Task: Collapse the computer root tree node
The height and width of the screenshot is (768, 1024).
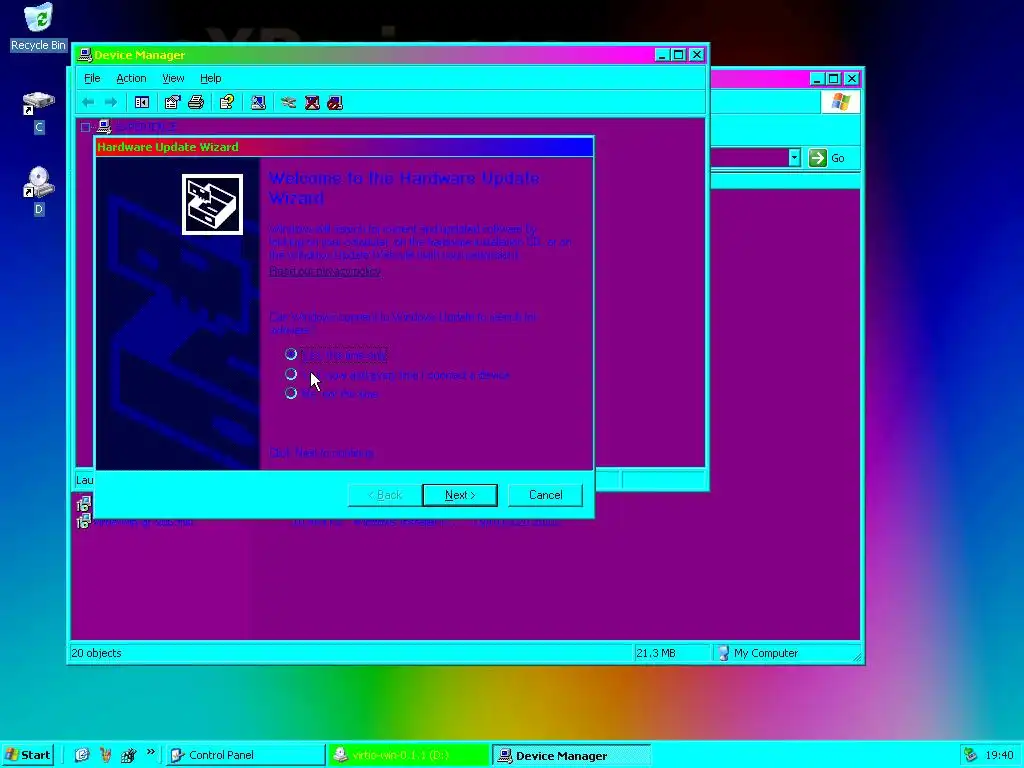Action: click(x=86, y=127)
